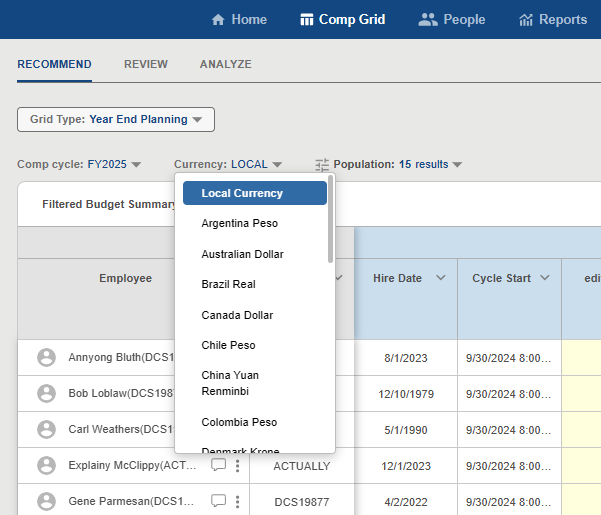This screenshot has height=515, width=601.
Task: Open comment icon for Gene Parmesan row
Action: [218, 501]
